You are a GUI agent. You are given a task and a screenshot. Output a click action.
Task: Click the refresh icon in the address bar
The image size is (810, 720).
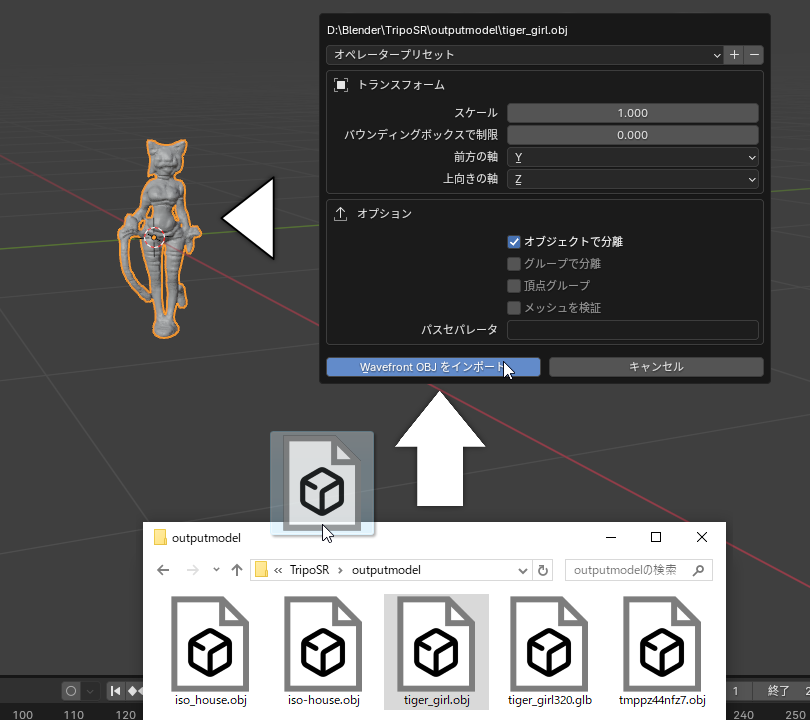coord(541,570)
